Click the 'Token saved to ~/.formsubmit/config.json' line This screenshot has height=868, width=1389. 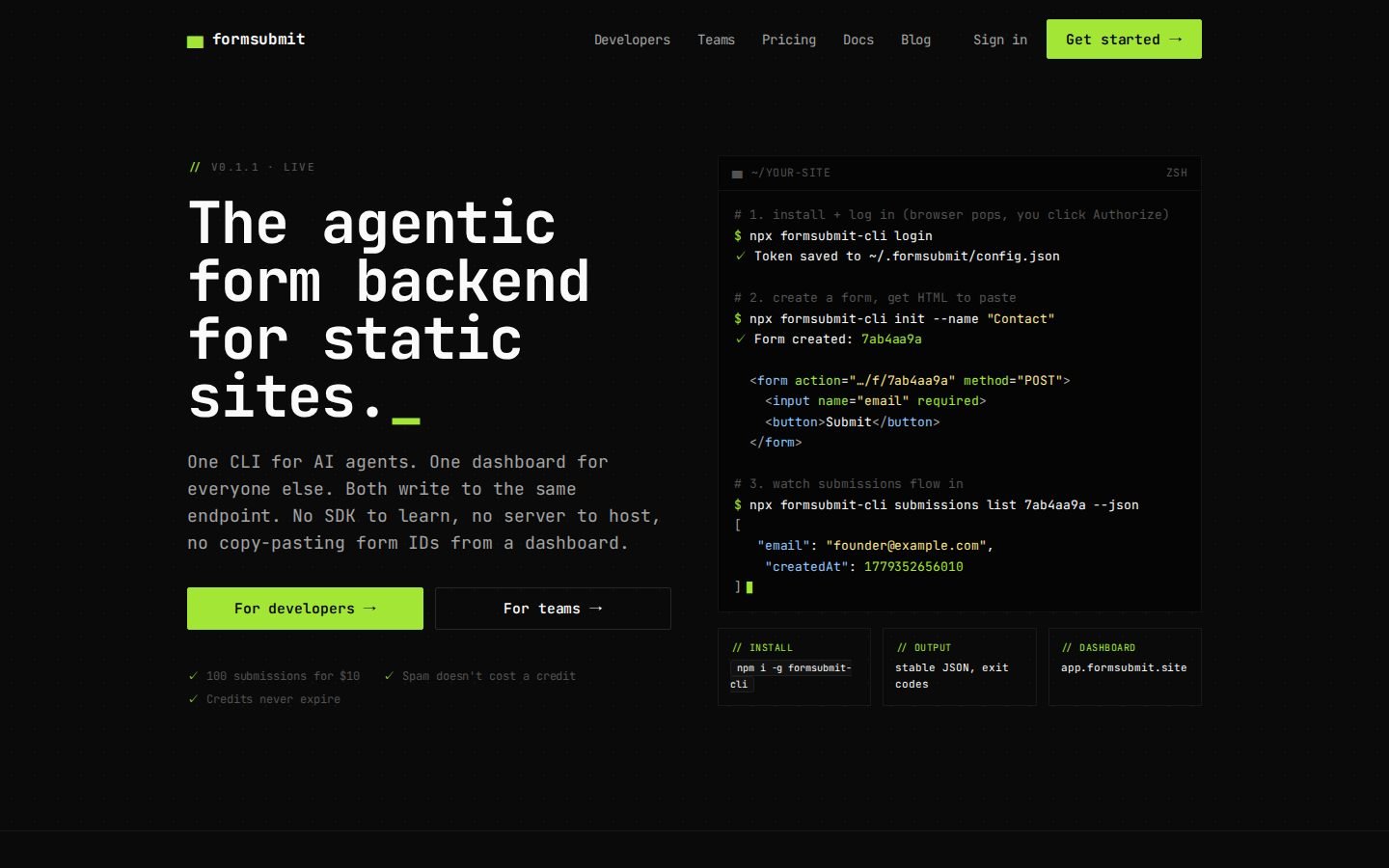(897, 257)
